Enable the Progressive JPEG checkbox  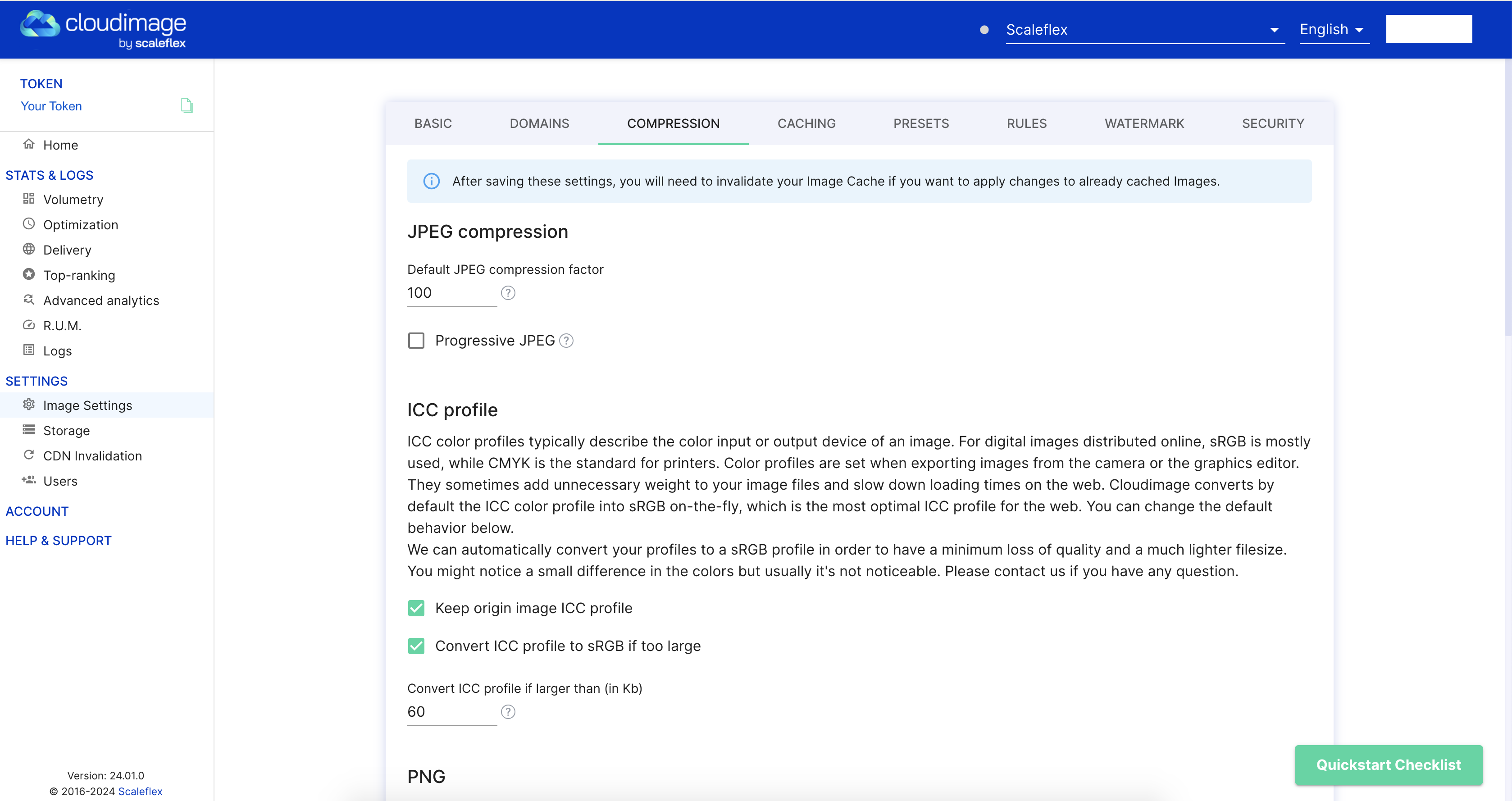[416, 341]
